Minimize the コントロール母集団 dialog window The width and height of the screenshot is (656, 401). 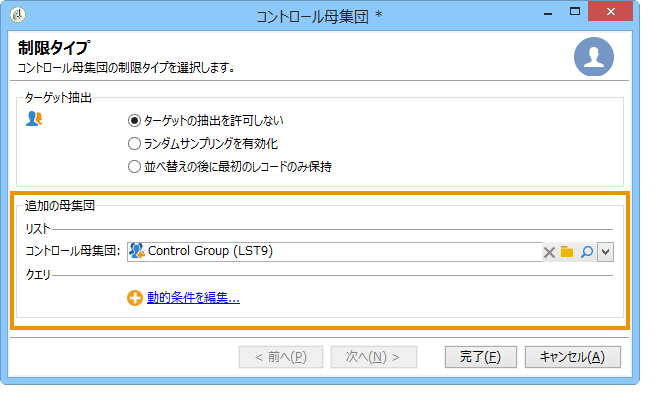pyautogui.click(x=548, y=13)
